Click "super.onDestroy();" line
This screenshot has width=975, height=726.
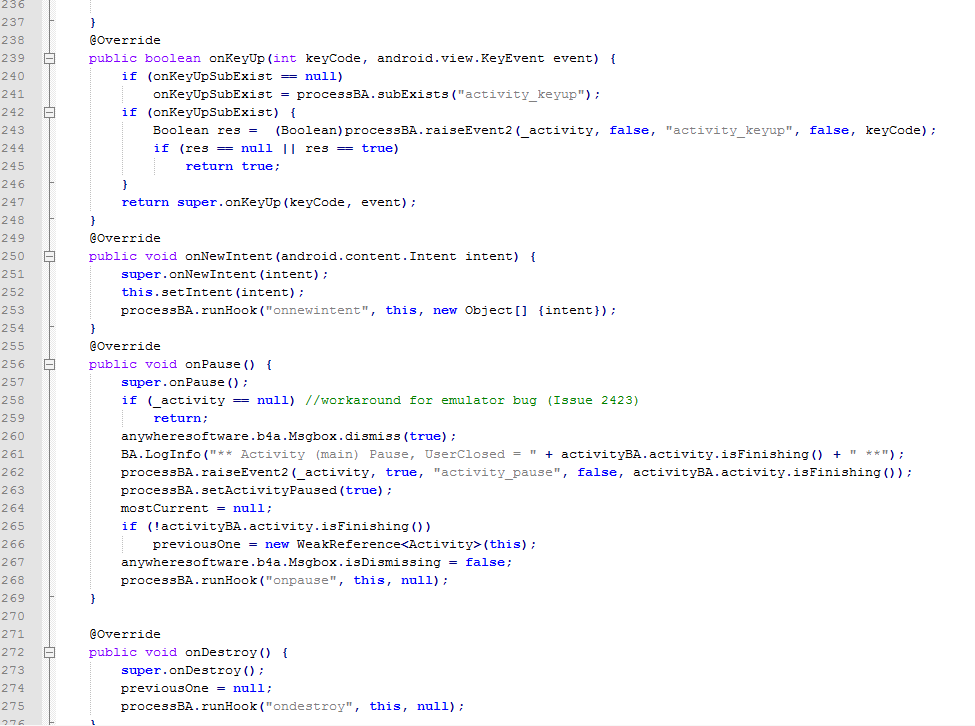(192, 670)
